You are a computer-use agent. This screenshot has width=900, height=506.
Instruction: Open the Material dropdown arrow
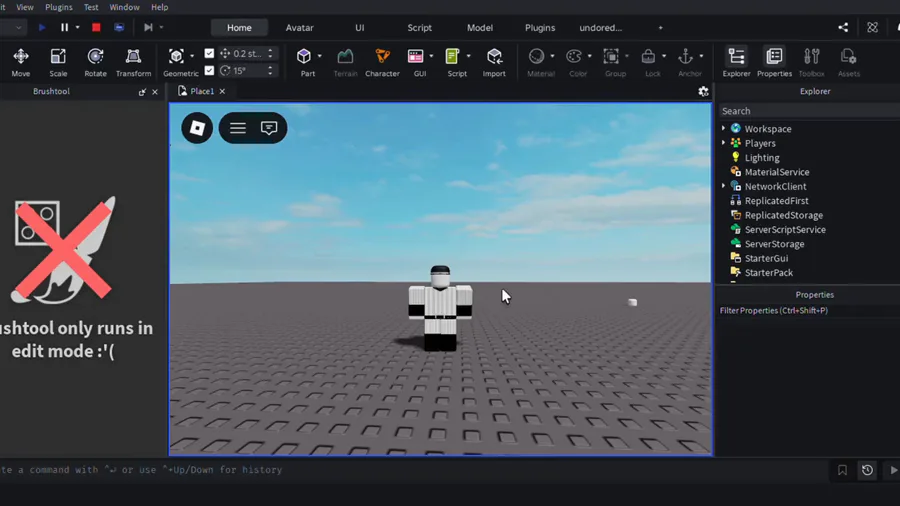[552, 56]
